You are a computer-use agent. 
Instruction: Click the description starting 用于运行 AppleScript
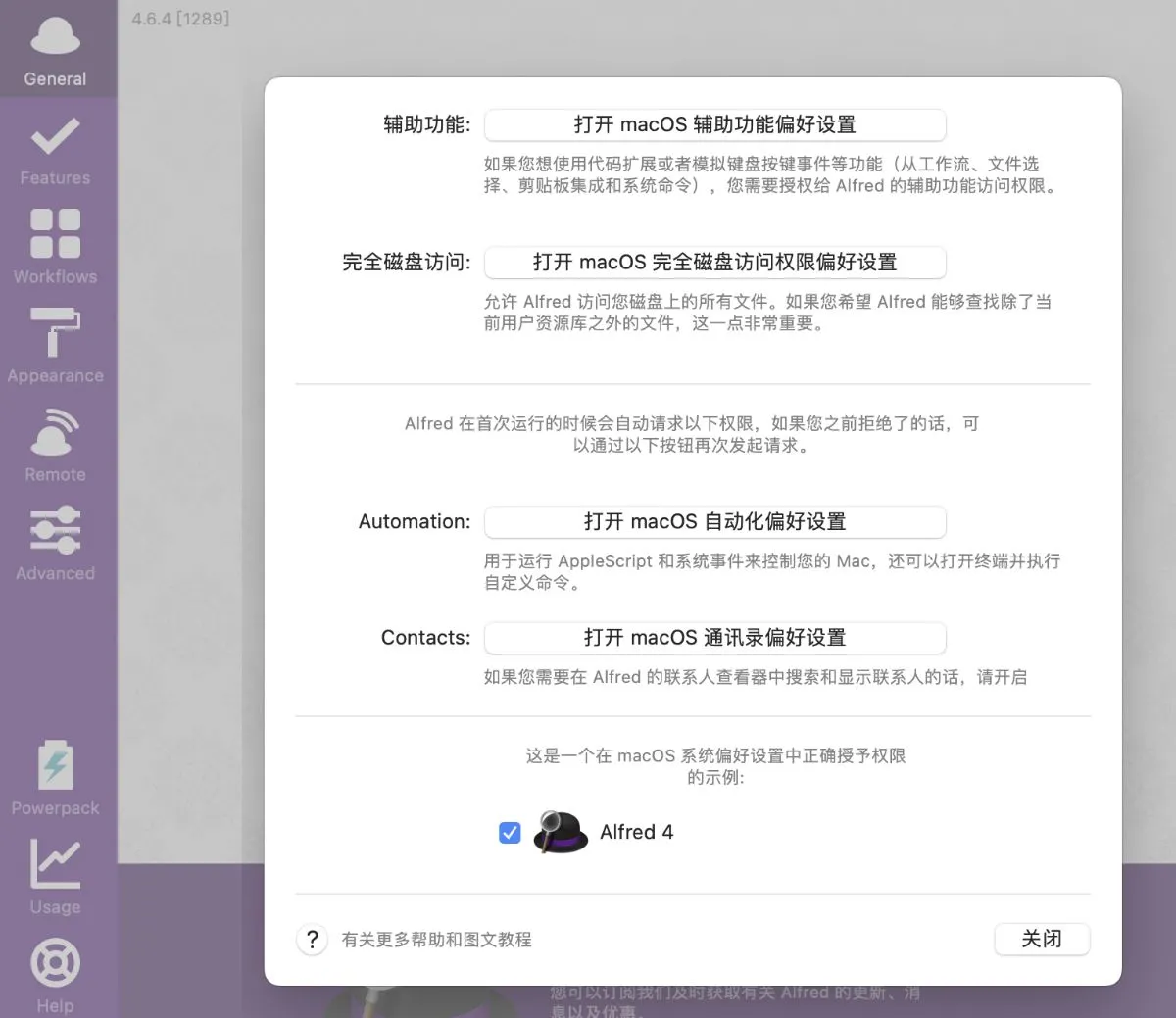772,571
